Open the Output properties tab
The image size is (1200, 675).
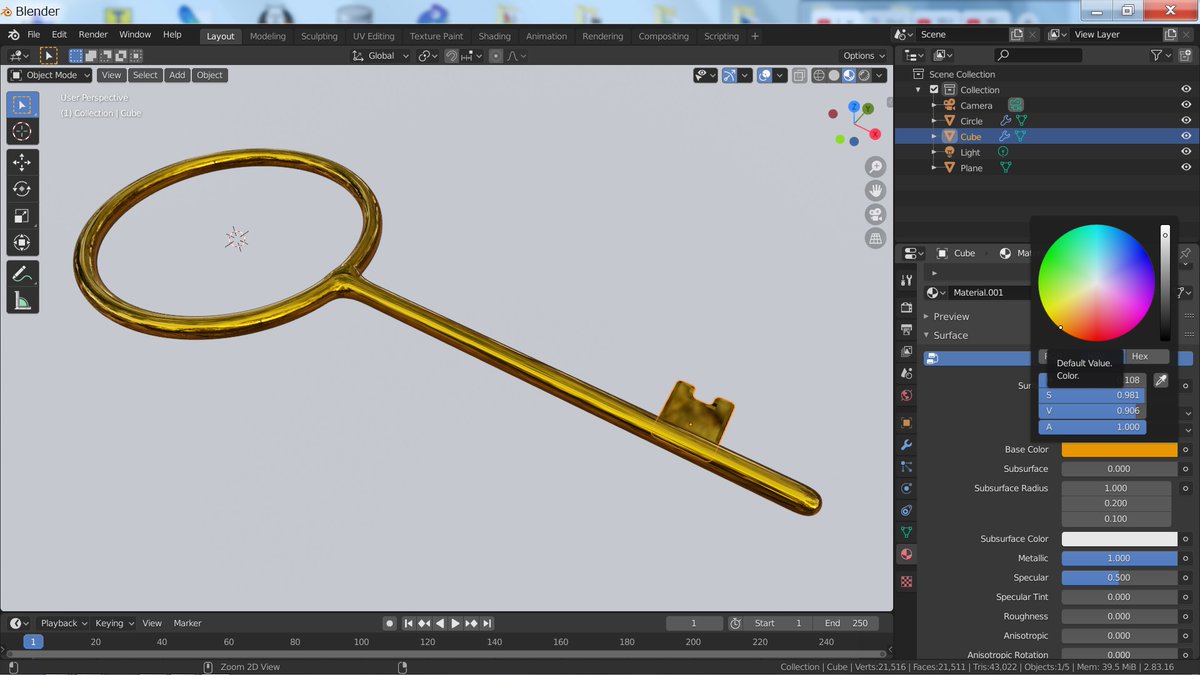pyautogui.click(x=907, y=329)
